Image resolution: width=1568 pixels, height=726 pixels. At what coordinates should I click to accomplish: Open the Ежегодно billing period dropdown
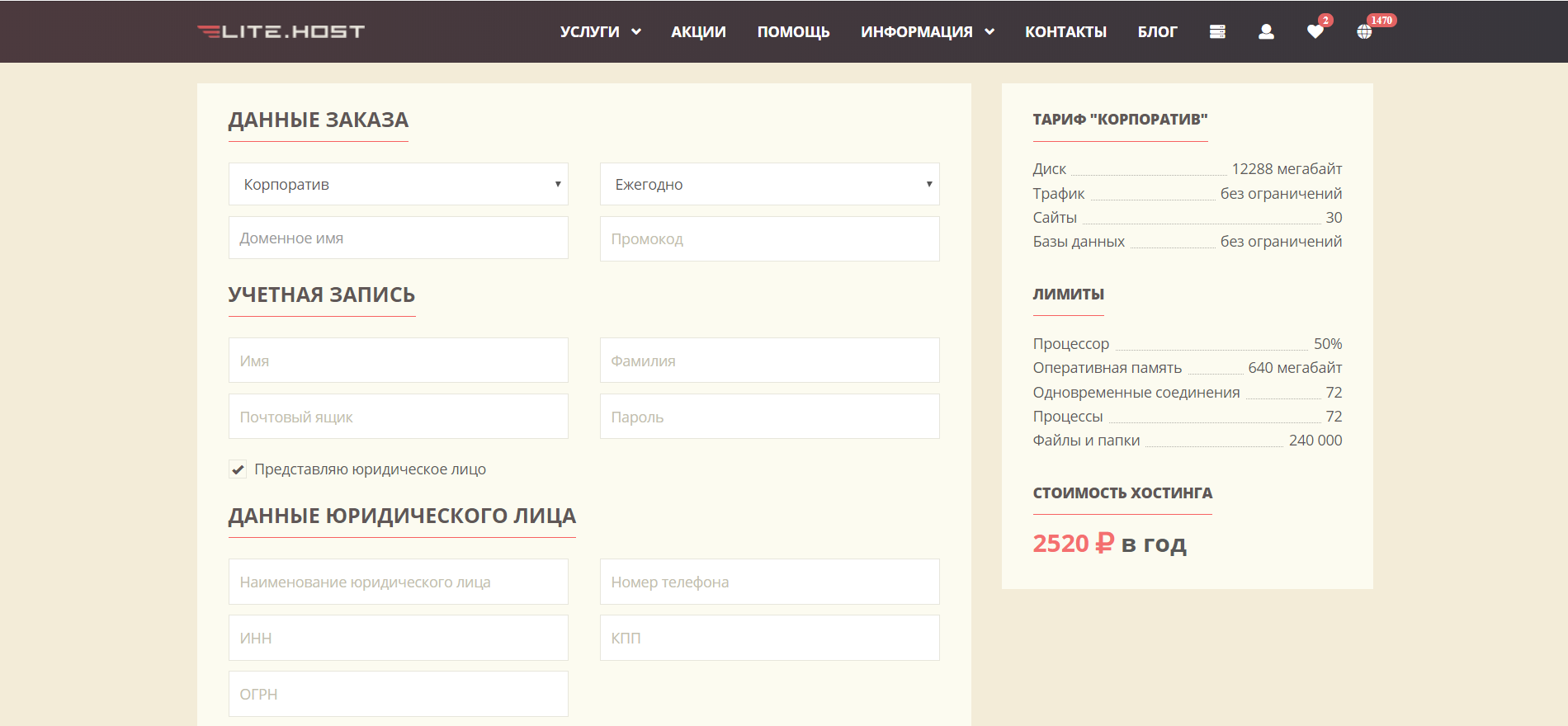tap(770, 184)
